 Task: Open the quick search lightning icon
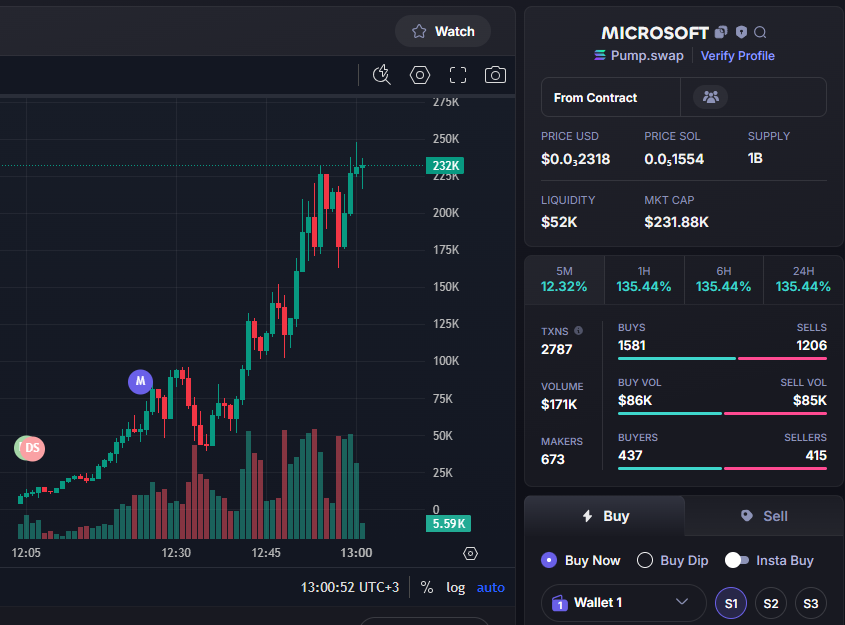(382, 75)
